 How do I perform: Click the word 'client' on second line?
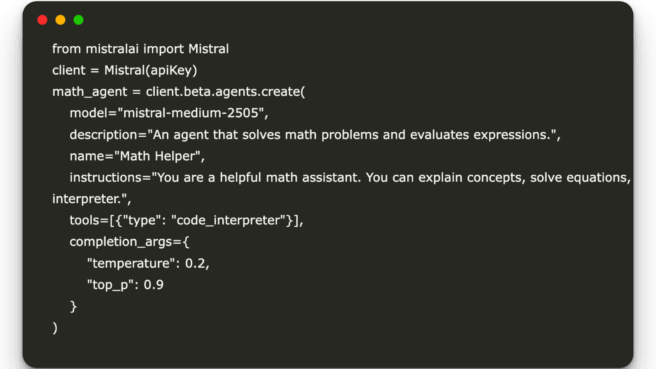[x=69, y=70]
